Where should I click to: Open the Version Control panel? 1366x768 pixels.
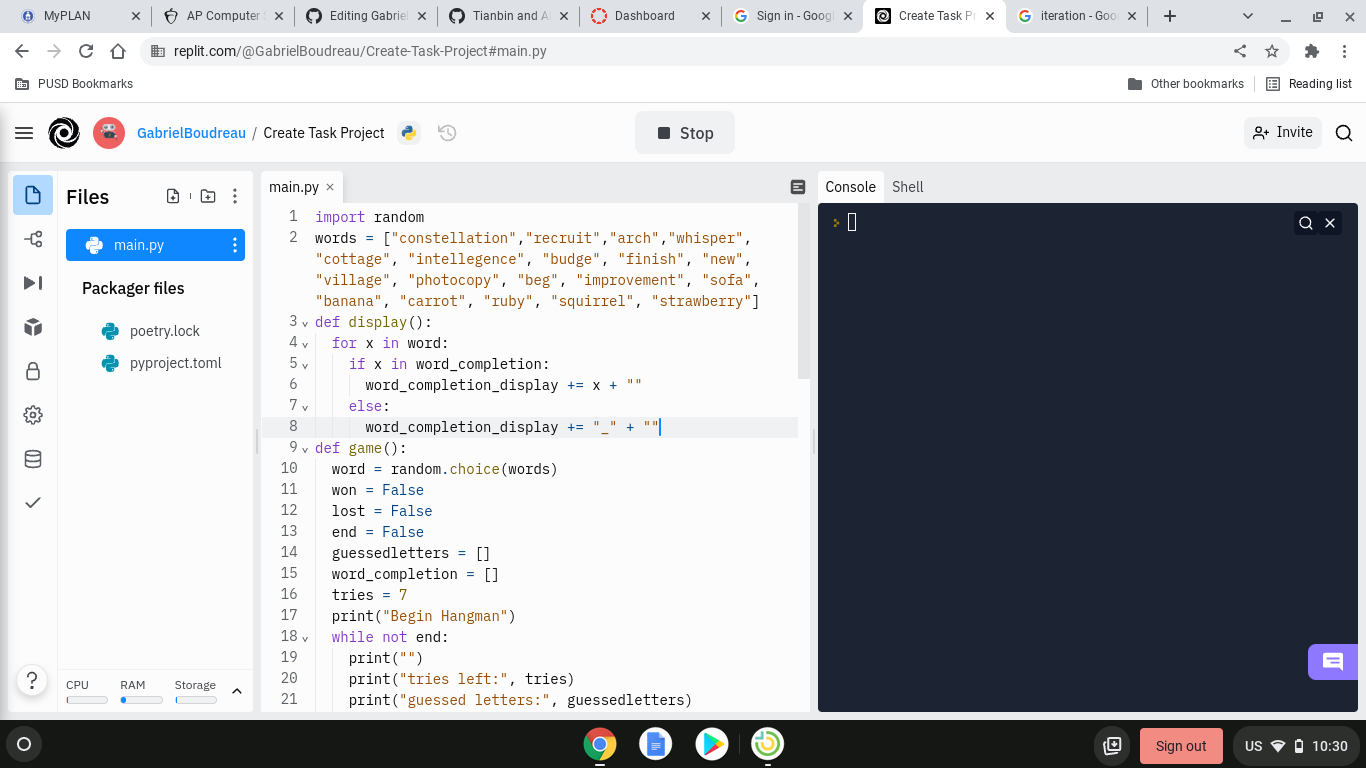click(33, 240)
